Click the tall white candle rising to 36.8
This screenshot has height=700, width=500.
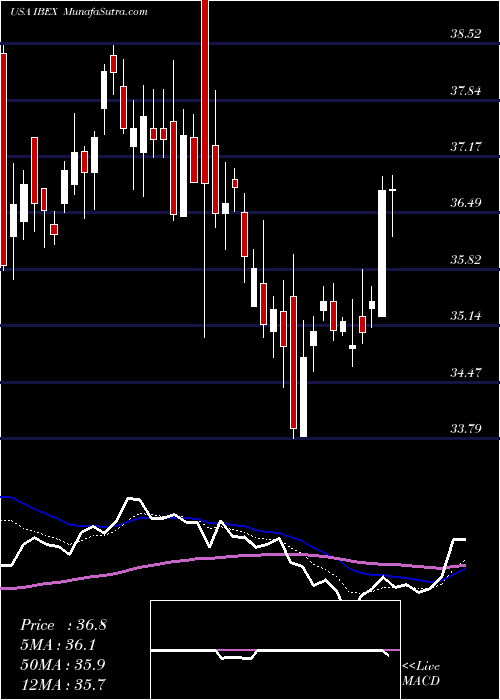[382, 253]
